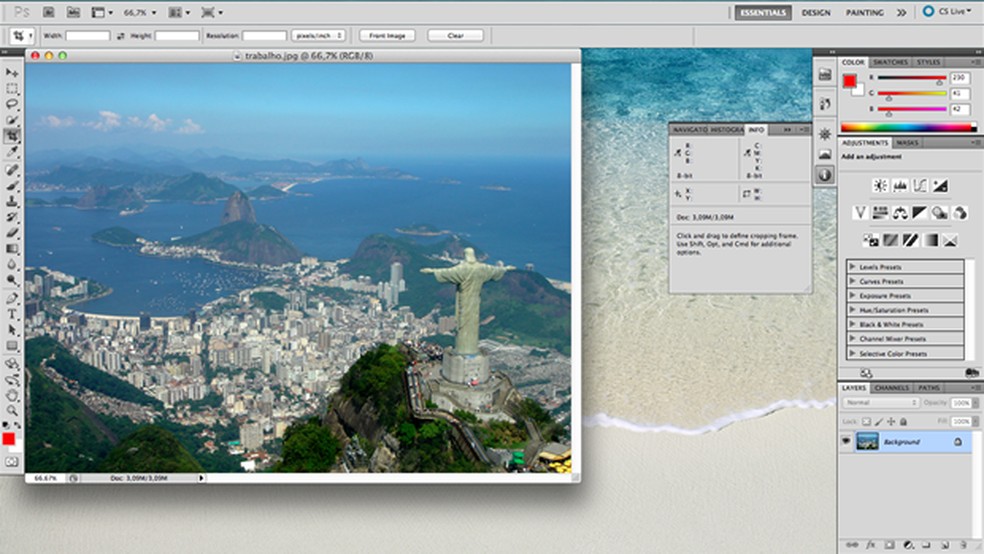Select the Quick Selection tool
Screen dimensions: 984x554
(12, 120)
